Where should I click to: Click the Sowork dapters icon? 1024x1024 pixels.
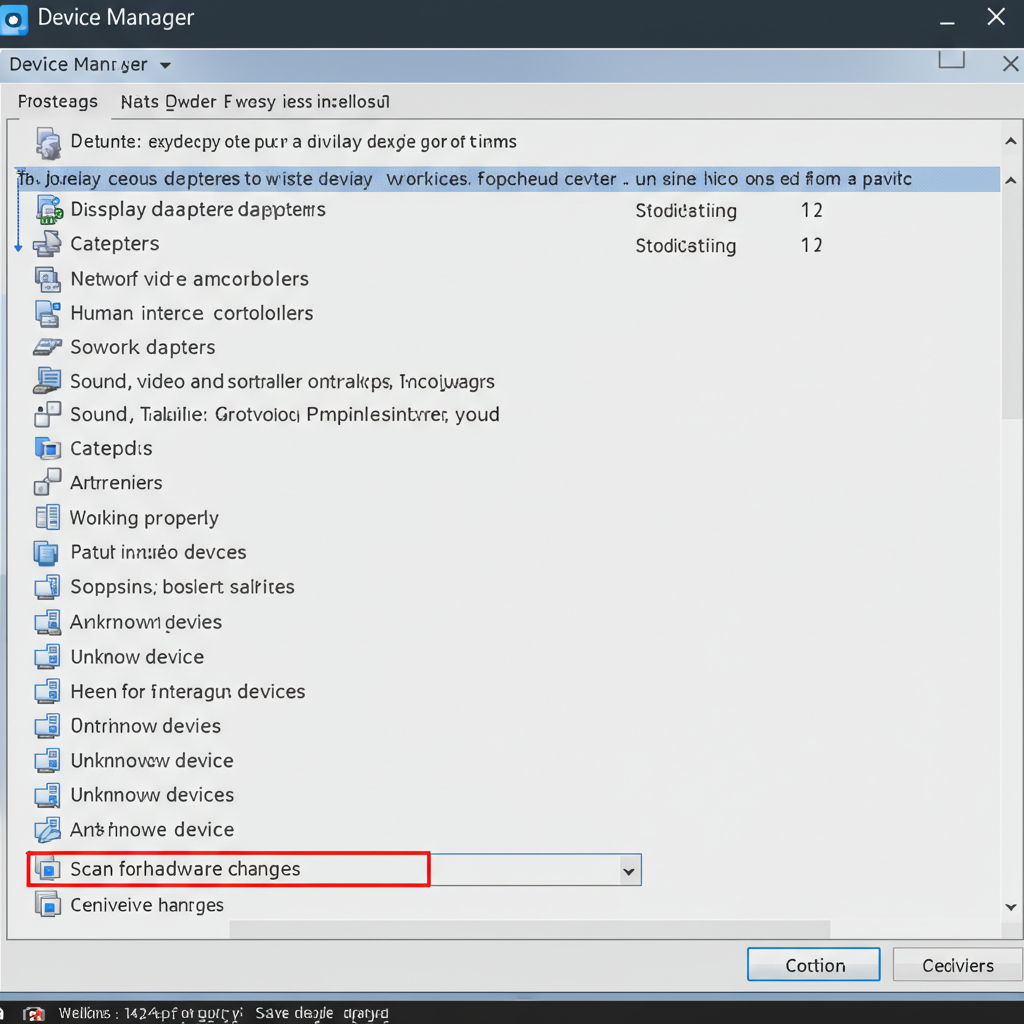(x=48, y=347)
